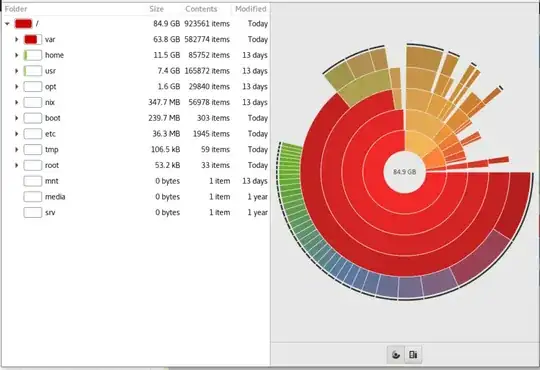
Task: Expand the home folder
Action: [x=16, y=55]
